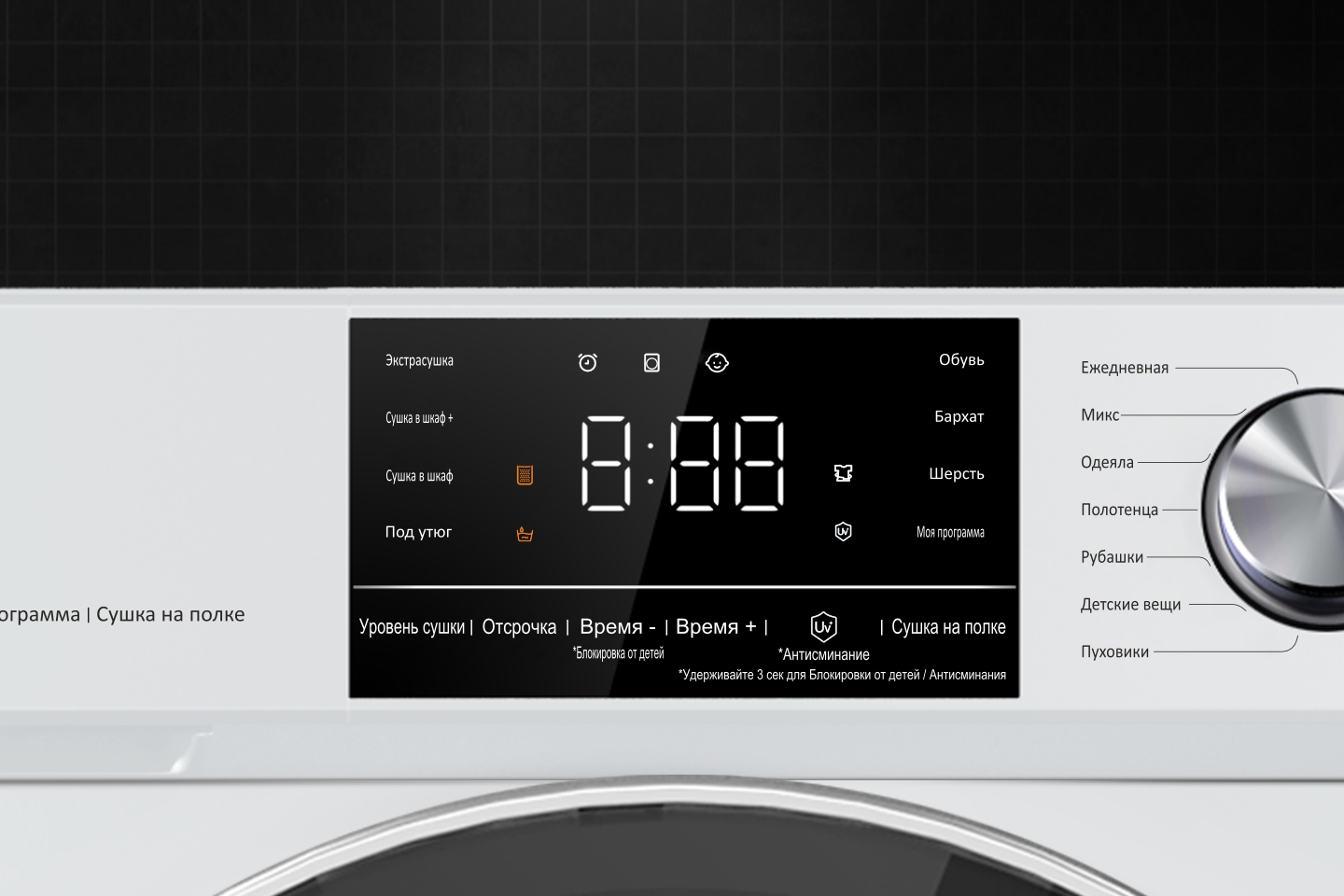Select the Сушка в шкаф + level
This screenshot has height=896, width=1344.
(419, 418)
